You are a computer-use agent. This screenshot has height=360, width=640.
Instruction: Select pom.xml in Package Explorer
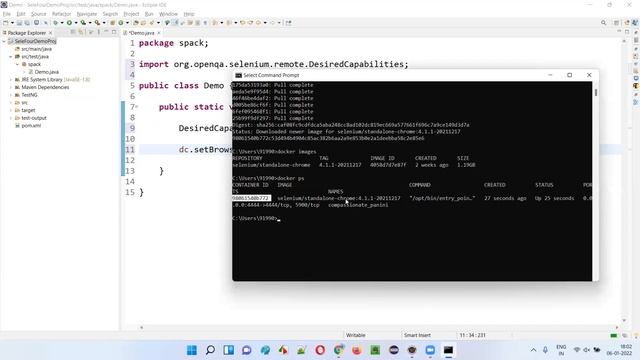[31, 126]
